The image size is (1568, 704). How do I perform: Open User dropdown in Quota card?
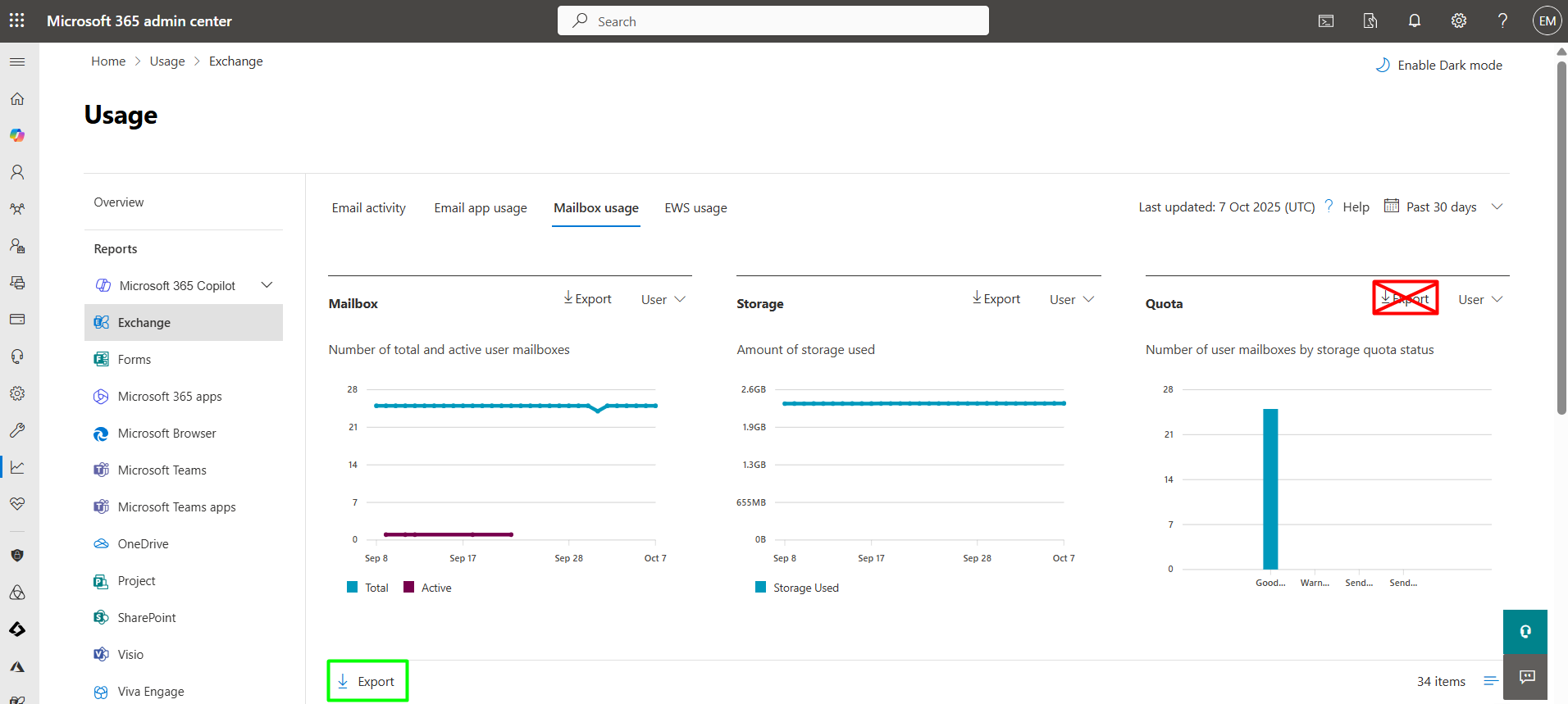pos(1480,299)
